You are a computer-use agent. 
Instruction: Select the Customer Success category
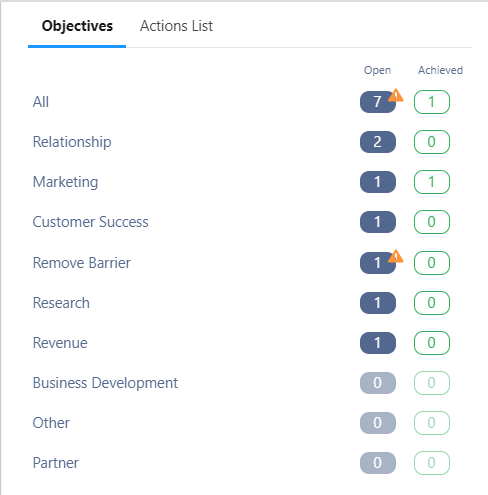(90, 222)
